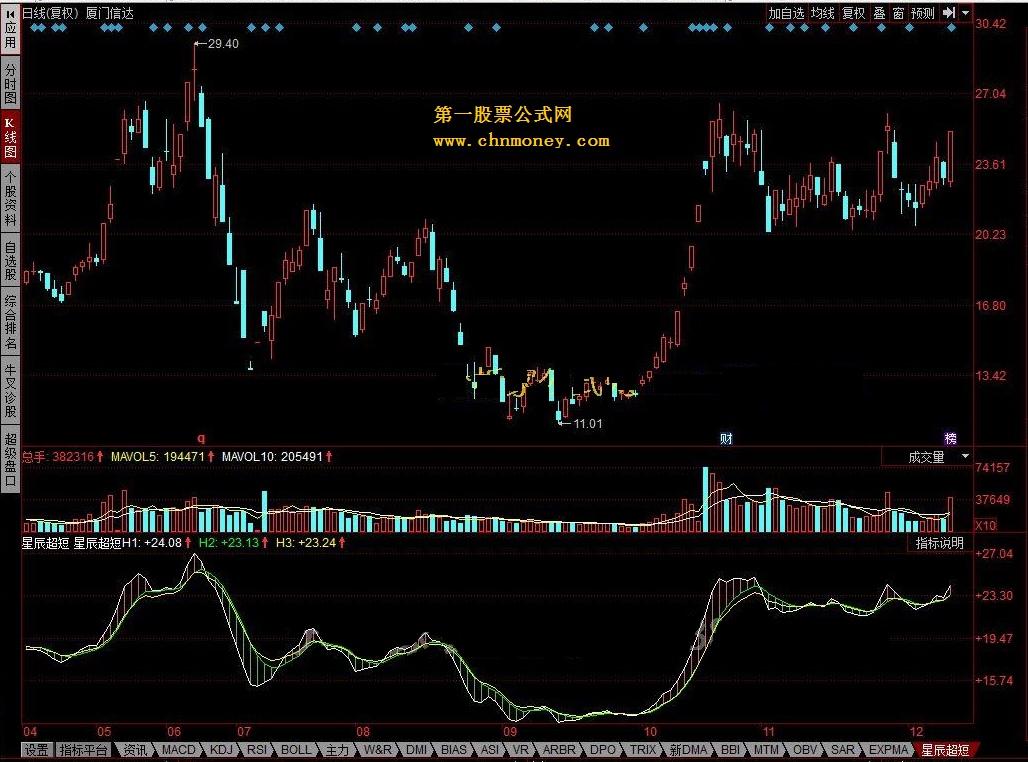This screenshot has height=762, width=1028.
Task: Click the X10 volume scale label
Action: pyautogui.click(x=985, y=525)
